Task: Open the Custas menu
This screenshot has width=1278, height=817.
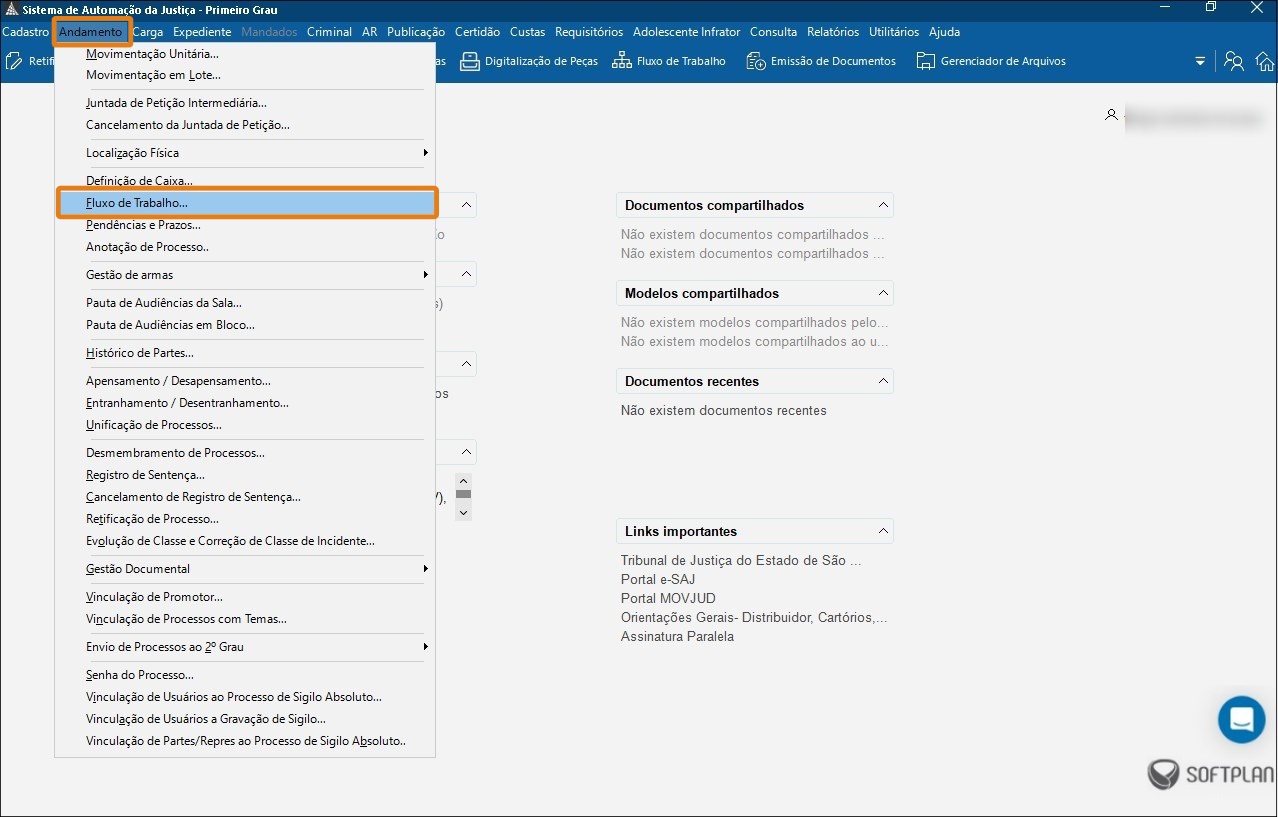Action: tap(527, 32)
